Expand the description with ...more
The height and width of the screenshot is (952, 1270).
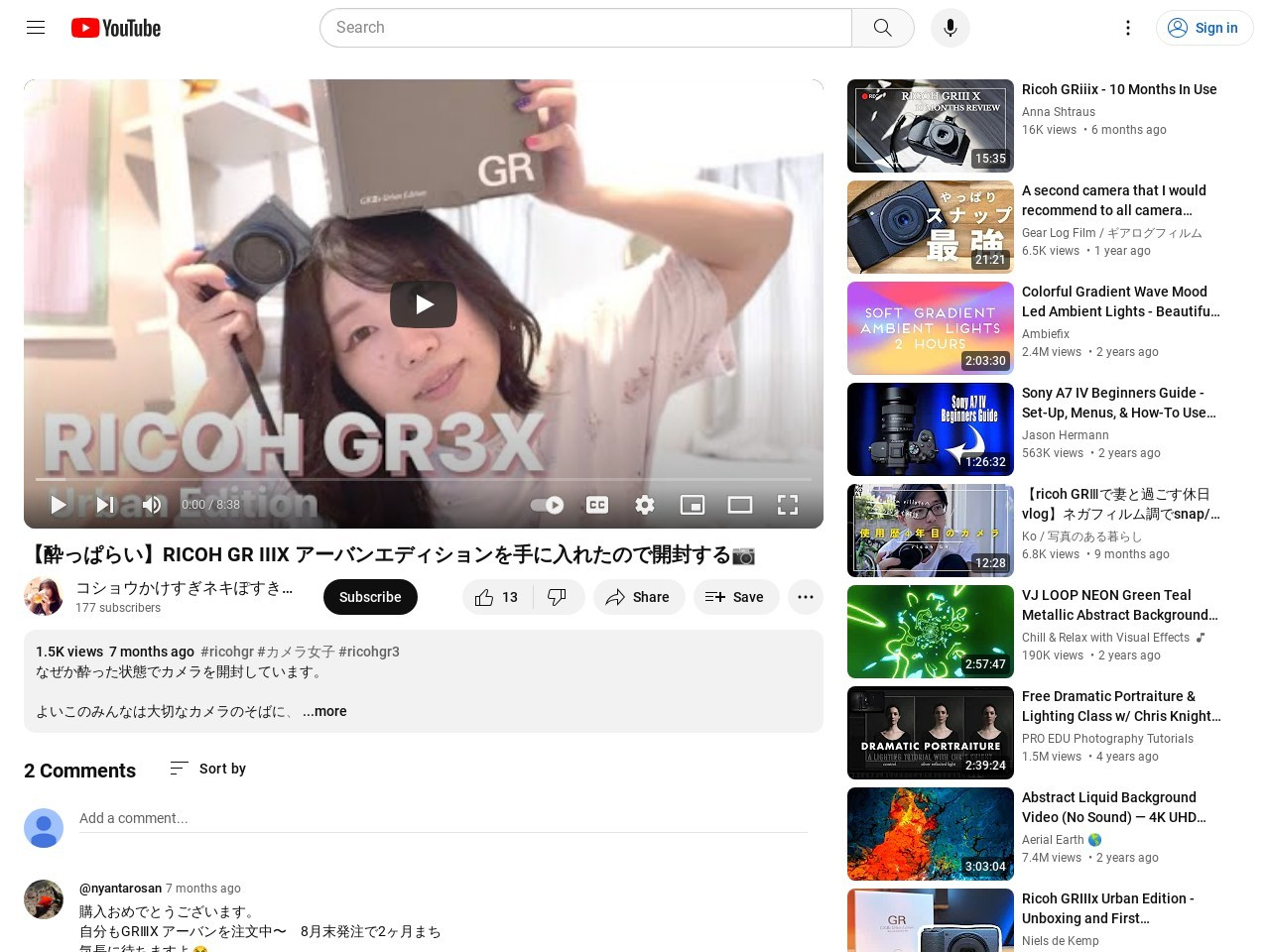point(324,711)
